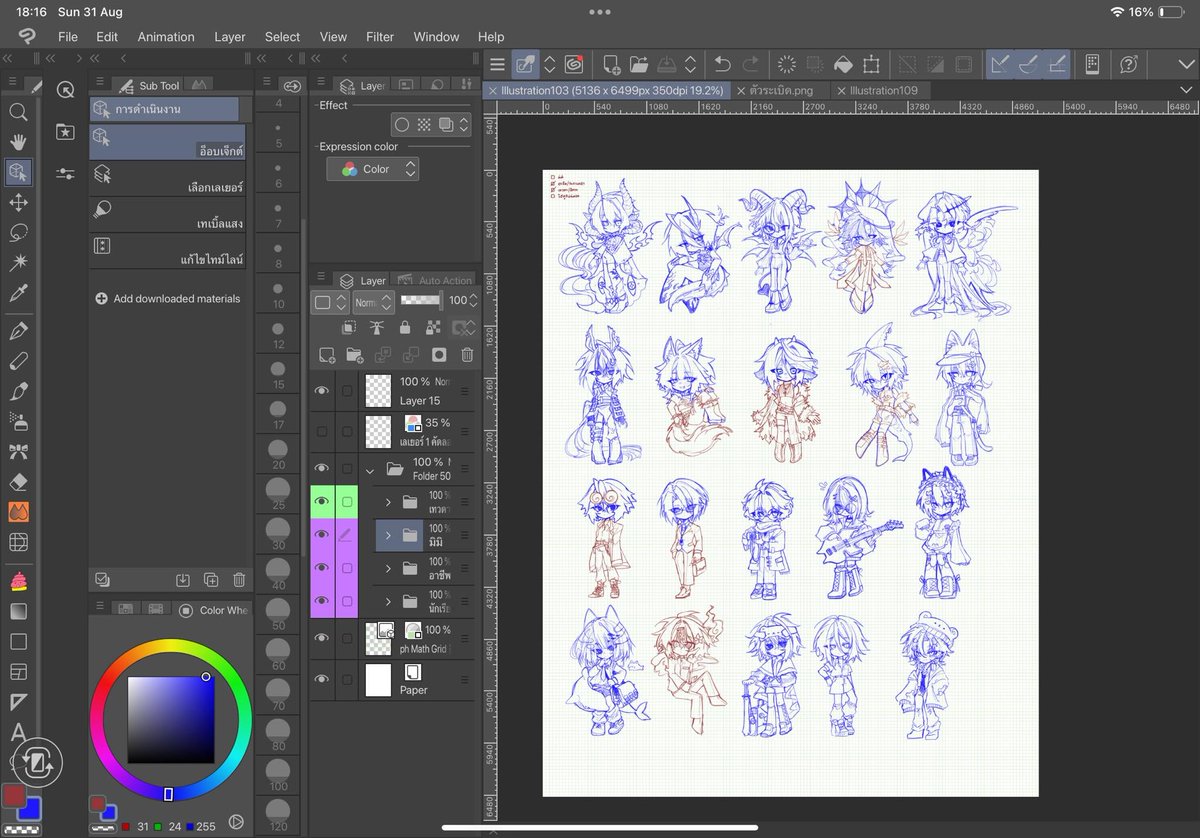
Task: Click the Undo arrow in command bar
Action: 722,64
